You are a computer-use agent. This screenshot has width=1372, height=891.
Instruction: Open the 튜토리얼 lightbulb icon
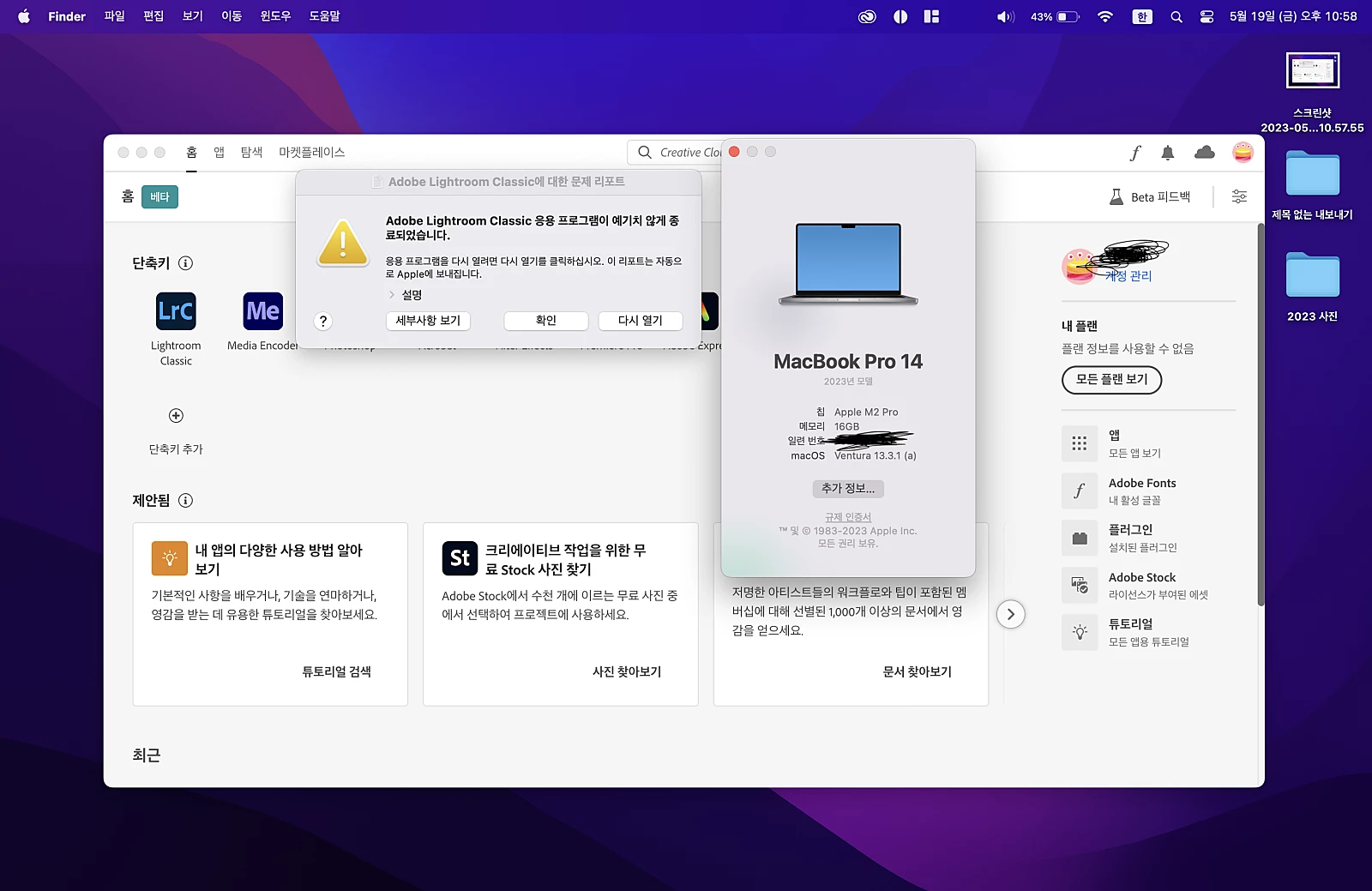coord(1080,632)
